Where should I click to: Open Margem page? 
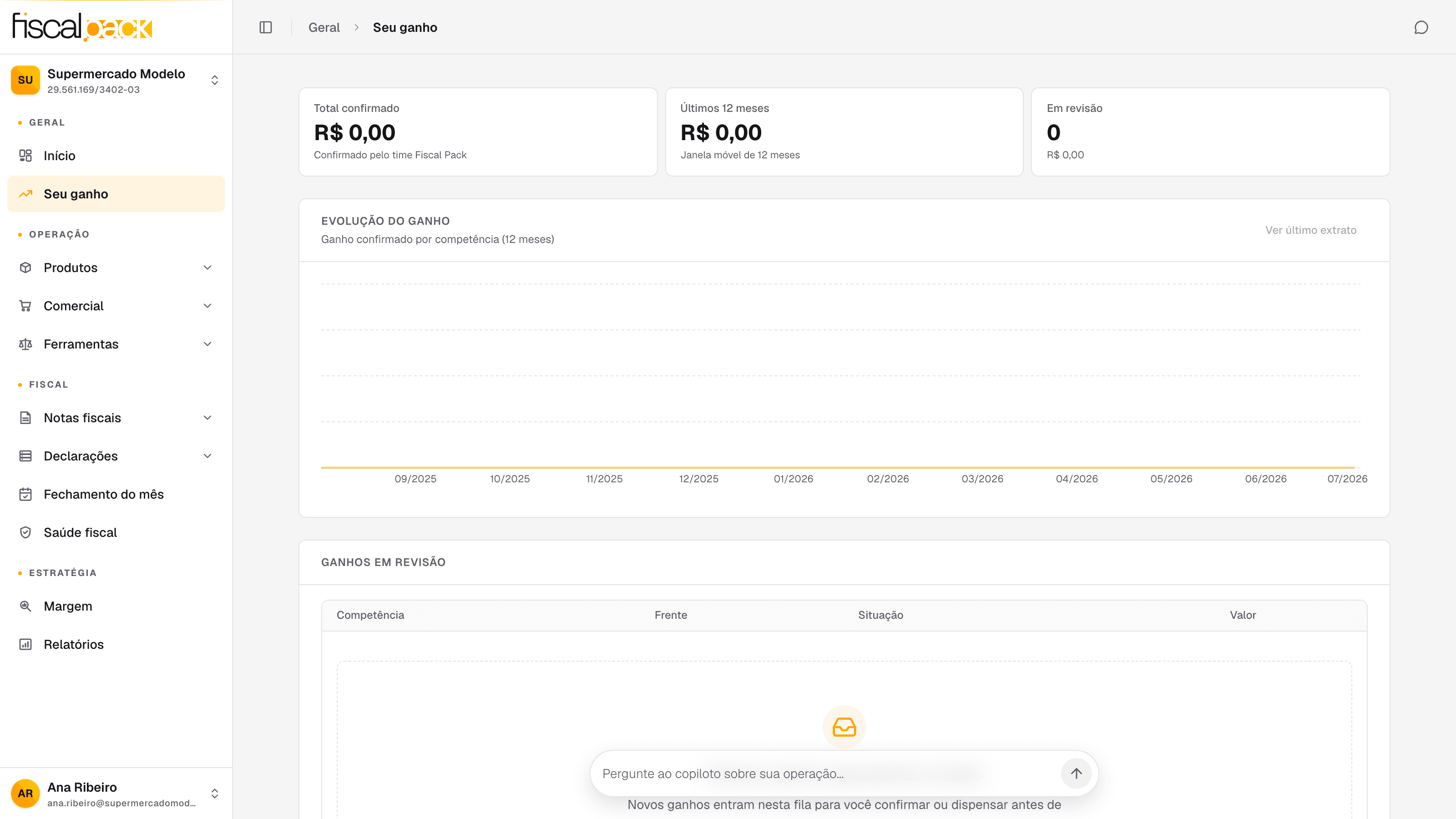(x=116, y=607)
